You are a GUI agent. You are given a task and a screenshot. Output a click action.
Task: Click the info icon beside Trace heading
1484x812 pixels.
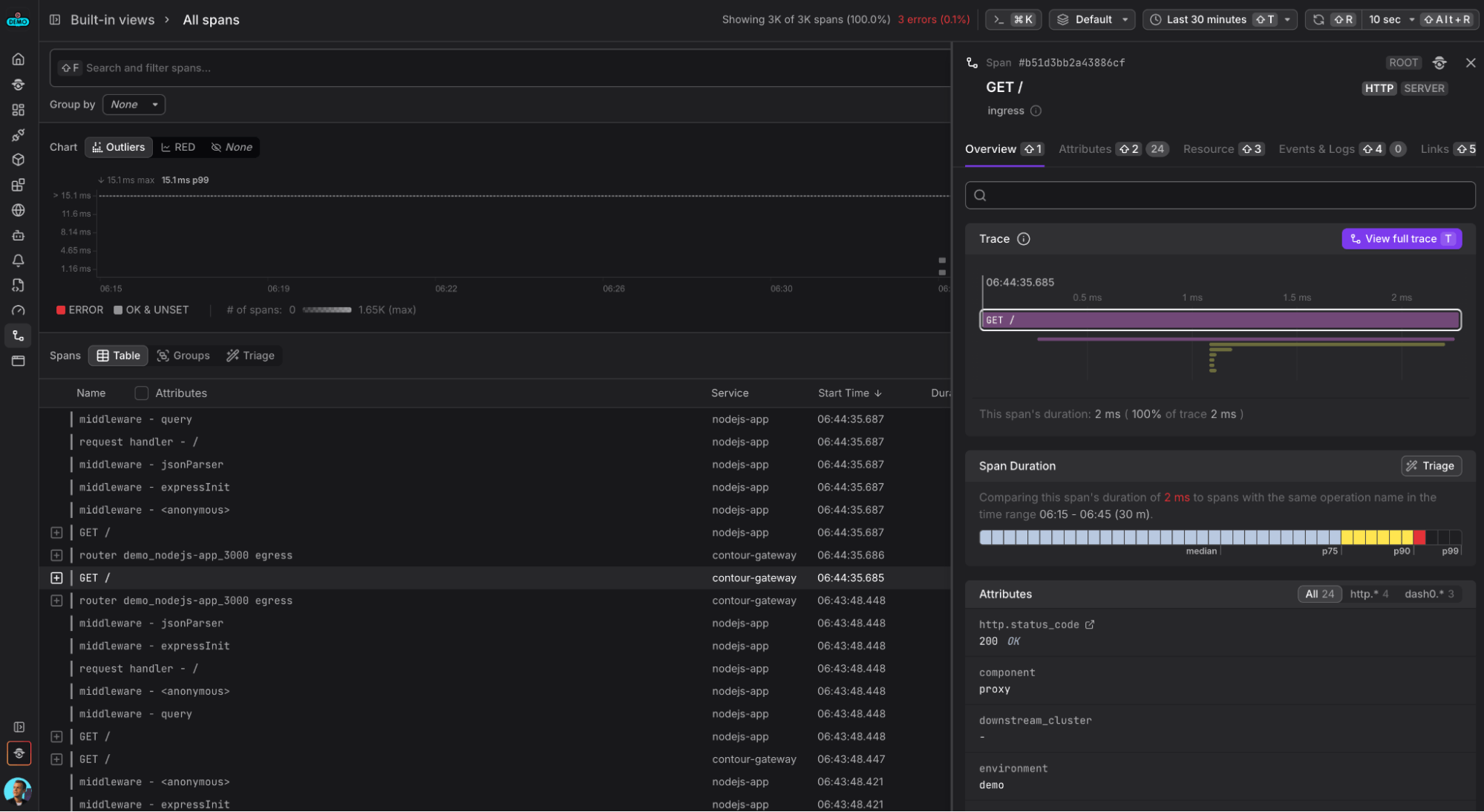tap(1024, 239)
